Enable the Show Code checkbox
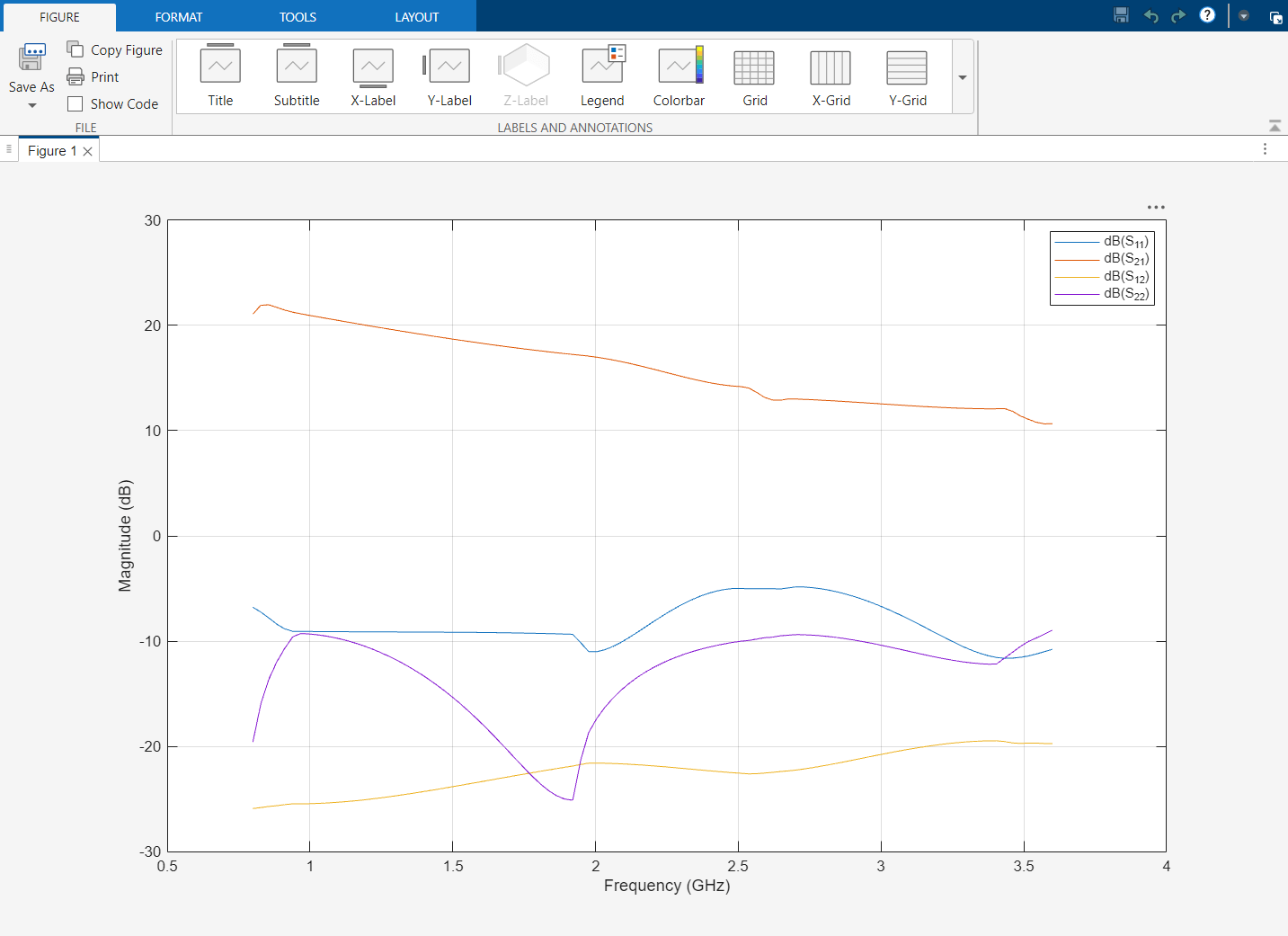This screenshot has width=1288, height=936. 76,104
